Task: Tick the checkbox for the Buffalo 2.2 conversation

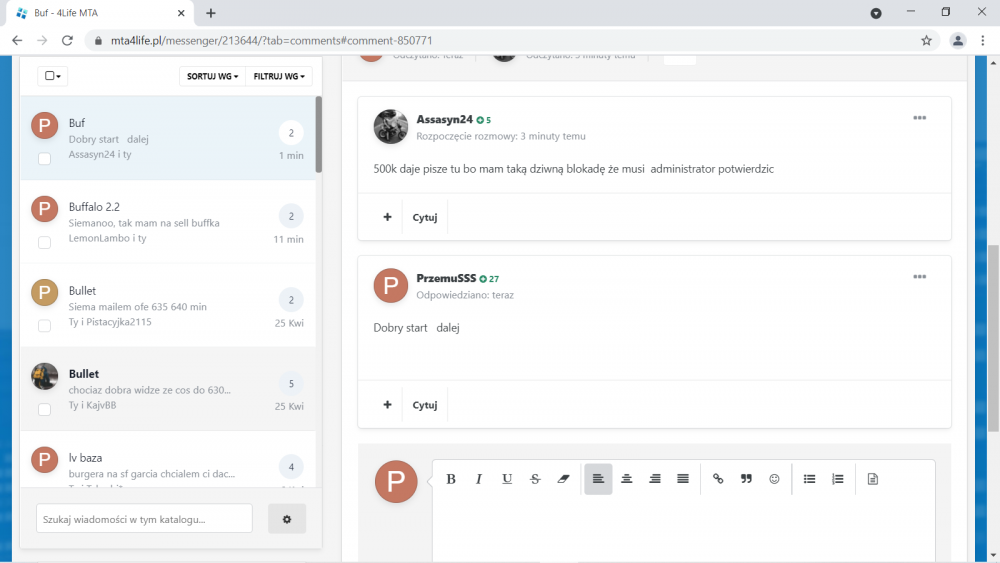Action: pos(45,242)
